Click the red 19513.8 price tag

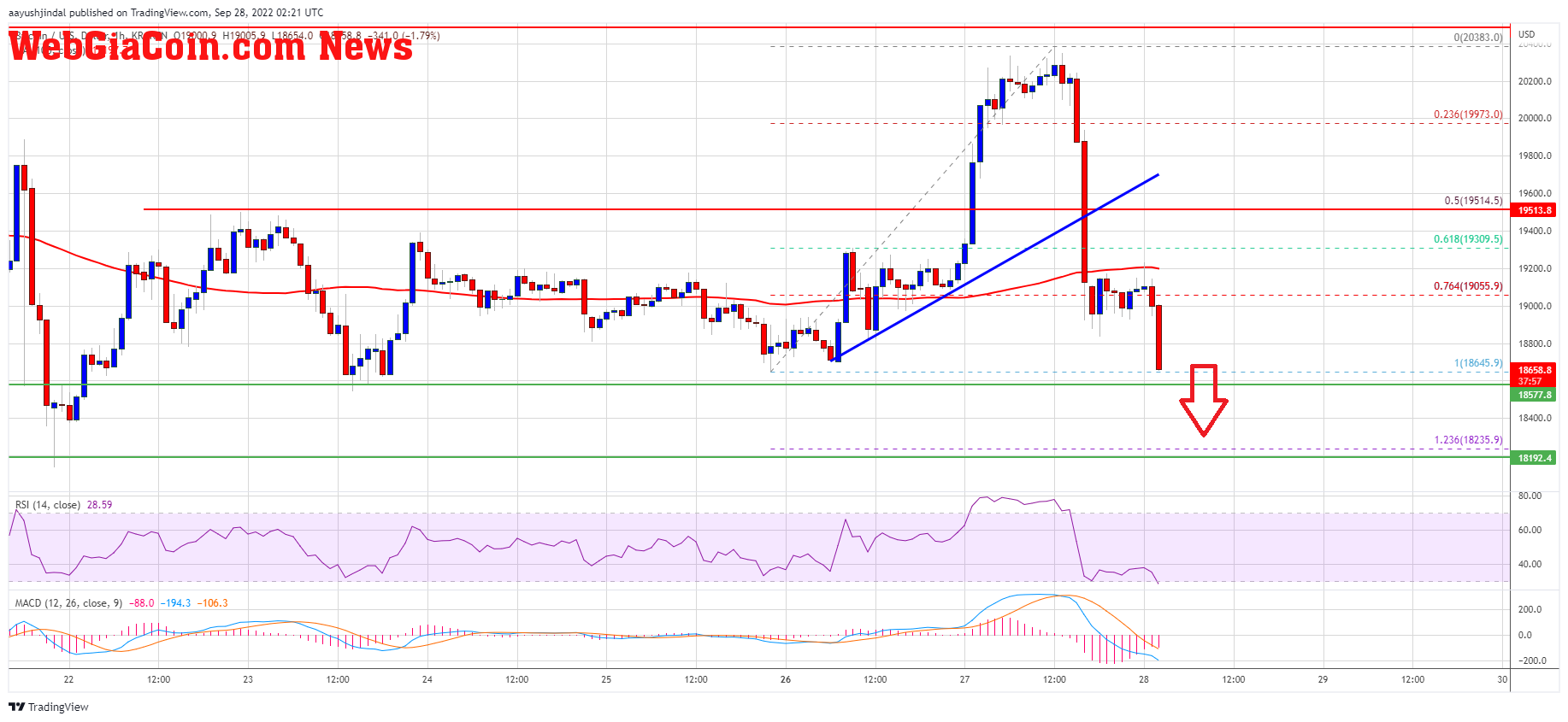point(1534,210)
